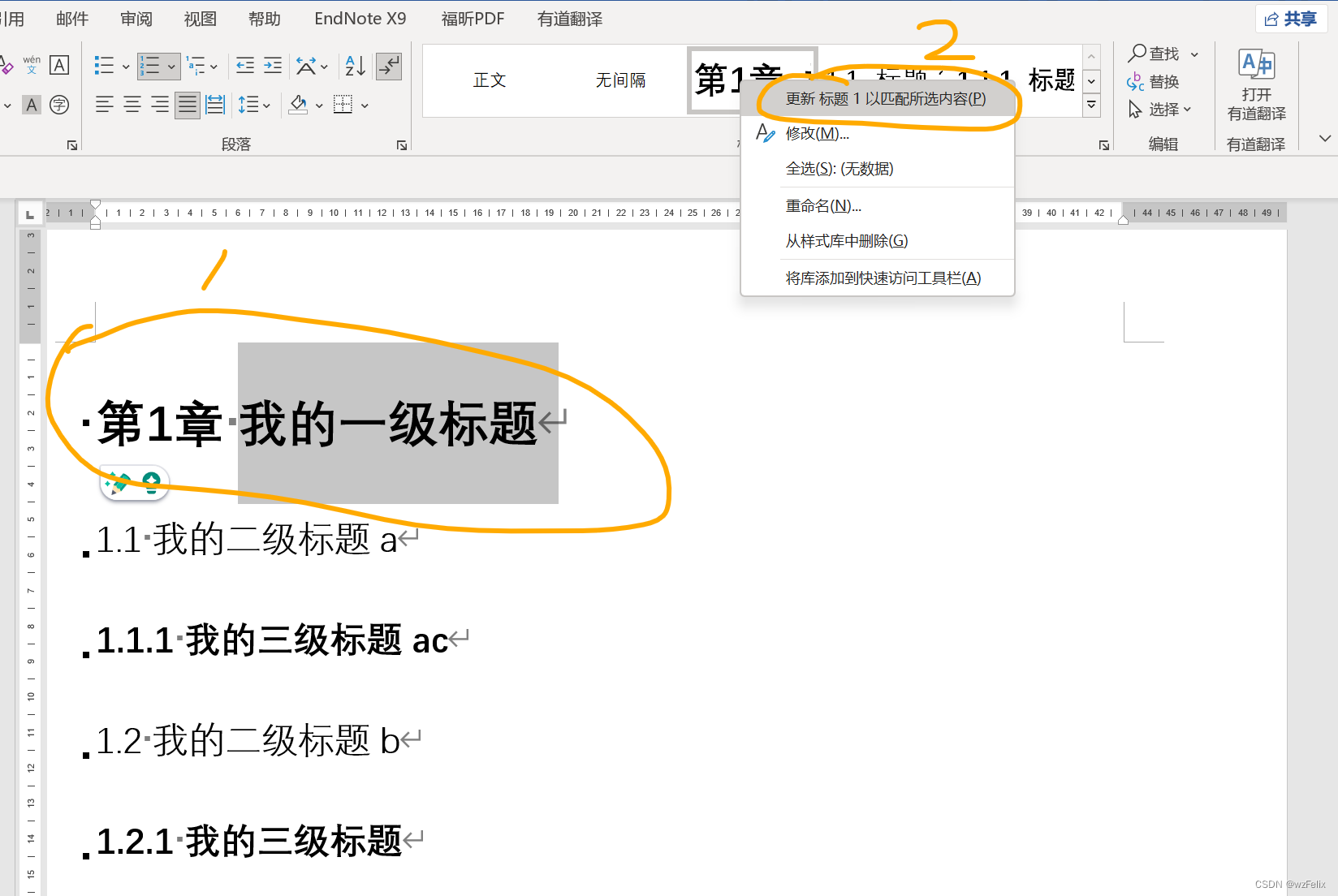The height and width of the screenshot is (896, 1338).
Task: Click the green lightbulb floating icon
Action: 151,483
